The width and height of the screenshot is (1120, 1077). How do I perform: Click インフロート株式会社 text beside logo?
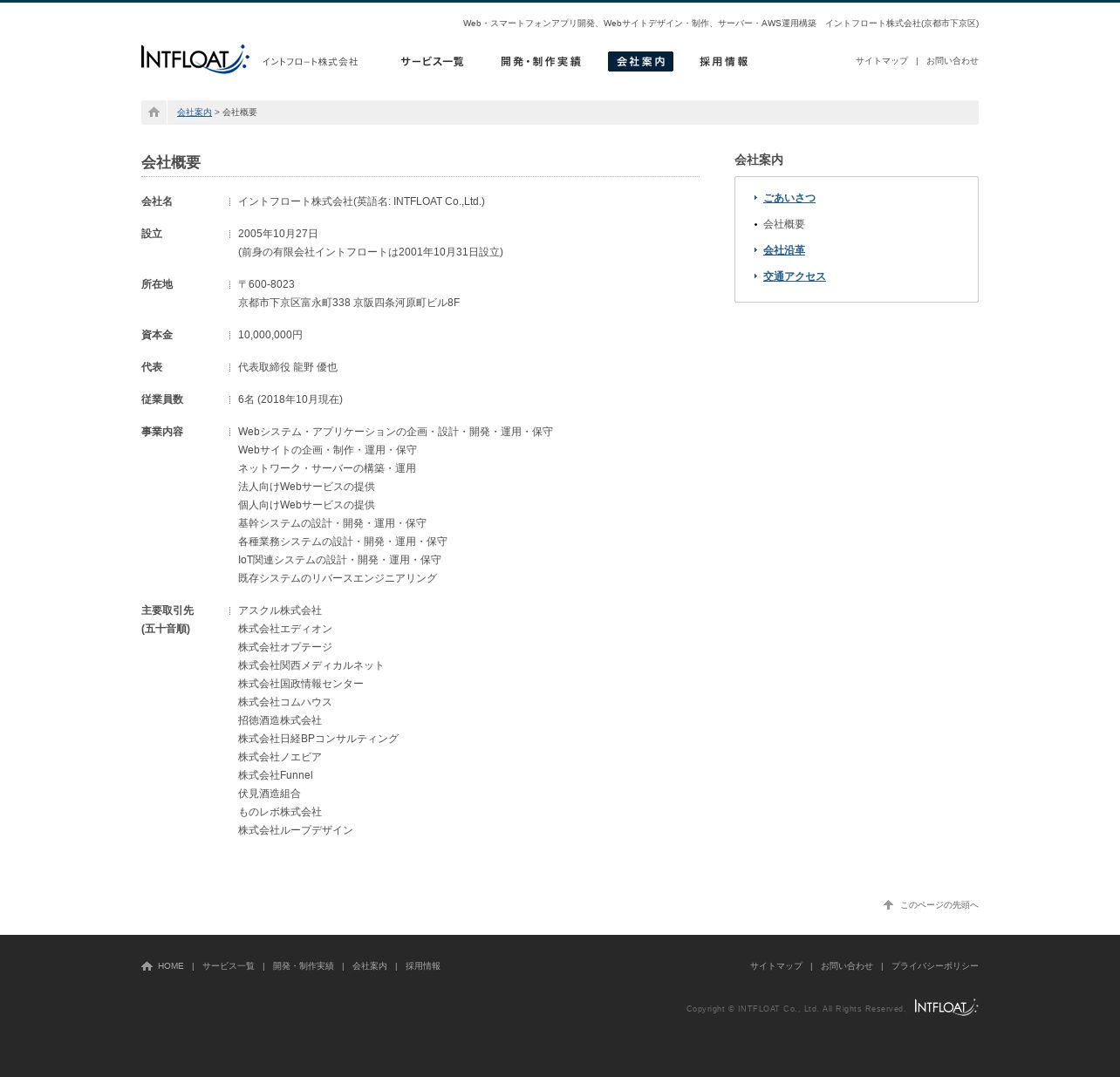click(x=311, y=62)
